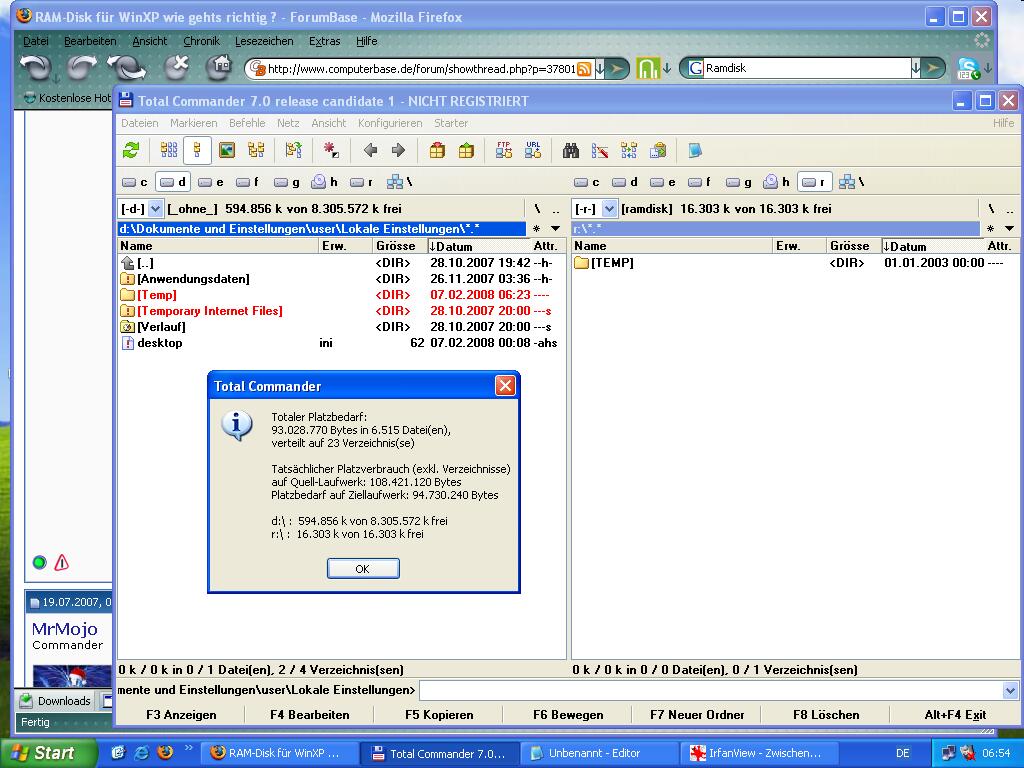The image size is (1024, 768).
Task: Open Firefox address bar dropdown arrow
Action: point(600,68)
